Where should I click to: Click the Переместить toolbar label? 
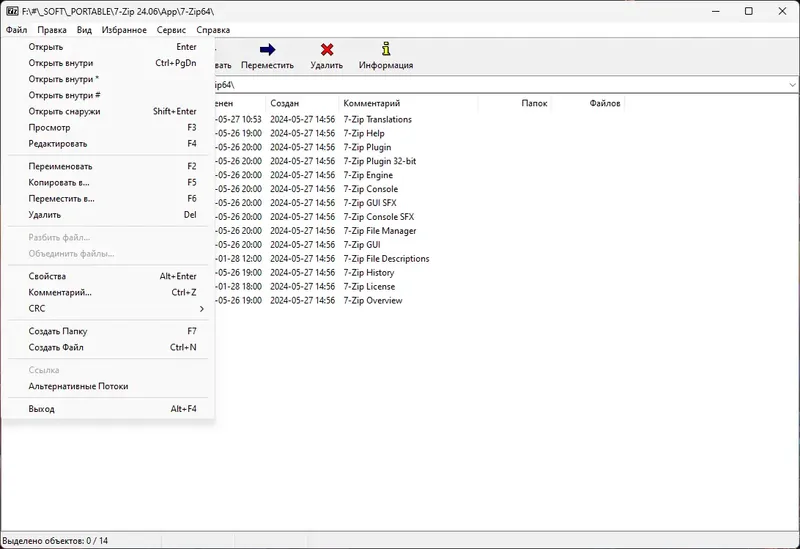click(267, 65)
